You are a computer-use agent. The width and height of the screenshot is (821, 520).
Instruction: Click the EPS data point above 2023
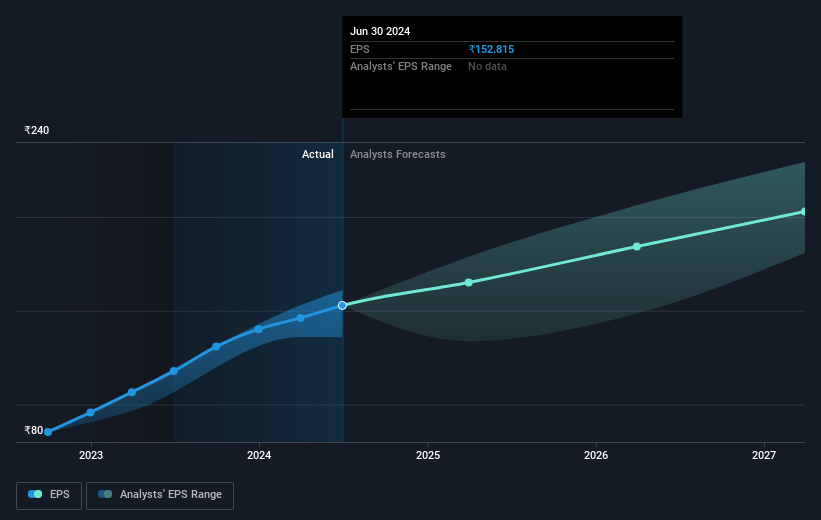tap(90, 413)
